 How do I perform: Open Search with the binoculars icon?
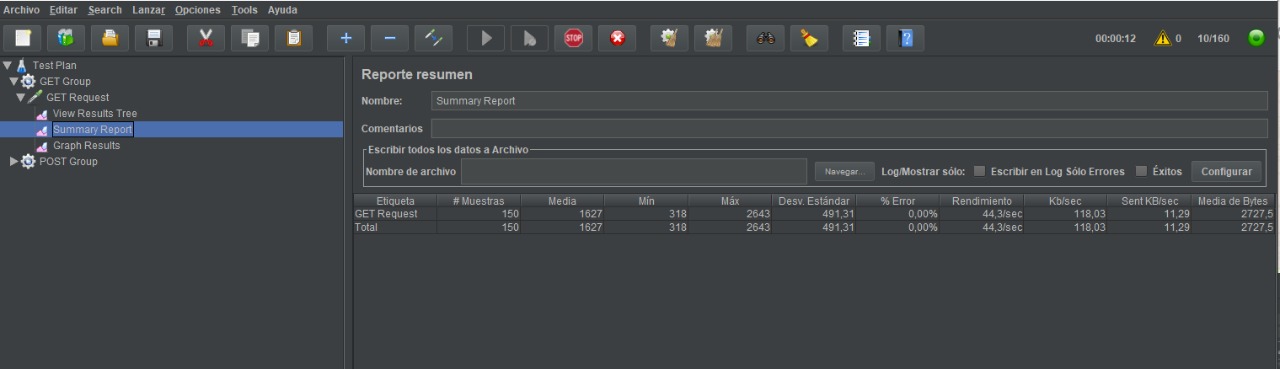point(766,38)
